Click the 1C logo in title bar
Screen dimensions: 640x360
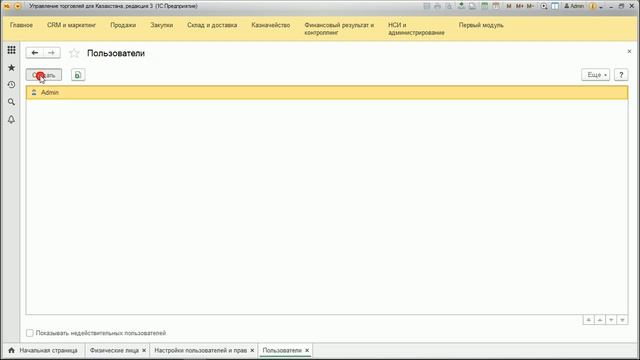click(7, 6)
